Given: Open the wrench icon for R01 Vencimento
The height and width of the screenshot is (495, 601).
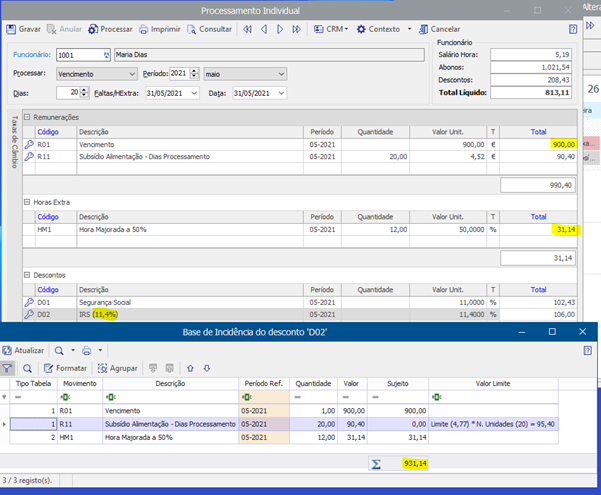Looking at the screenshot, I should [28, 144].
